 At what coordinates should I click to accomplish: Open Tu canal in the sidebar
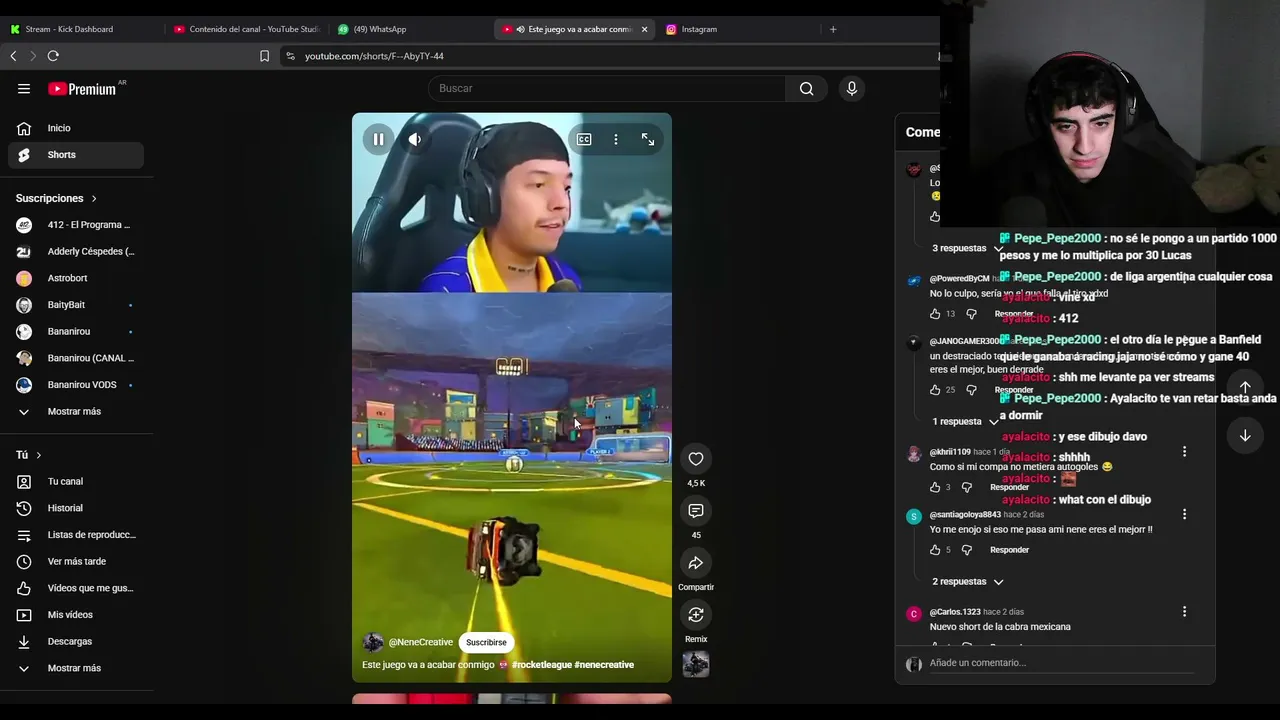pos(76,481)
